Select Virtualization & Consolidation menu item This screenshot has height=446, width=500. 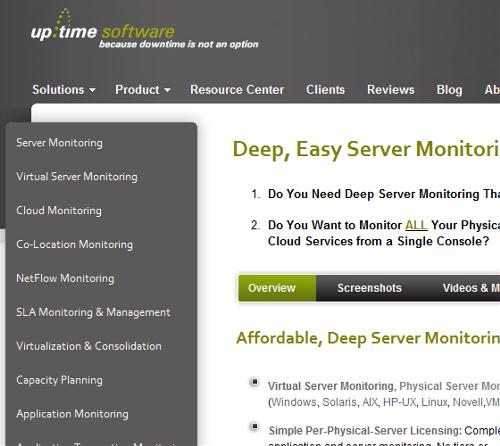pos(89,346)
